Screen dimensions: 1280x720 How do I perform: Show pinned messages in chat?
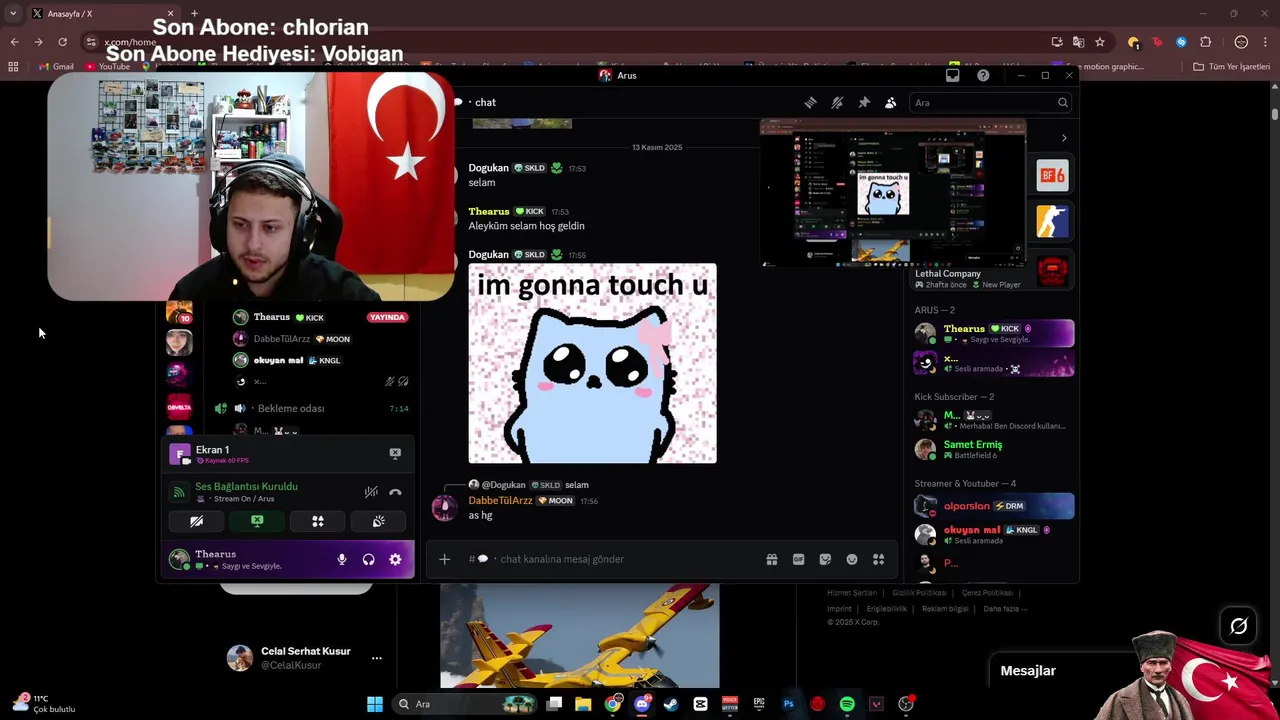tap(864, 102)
